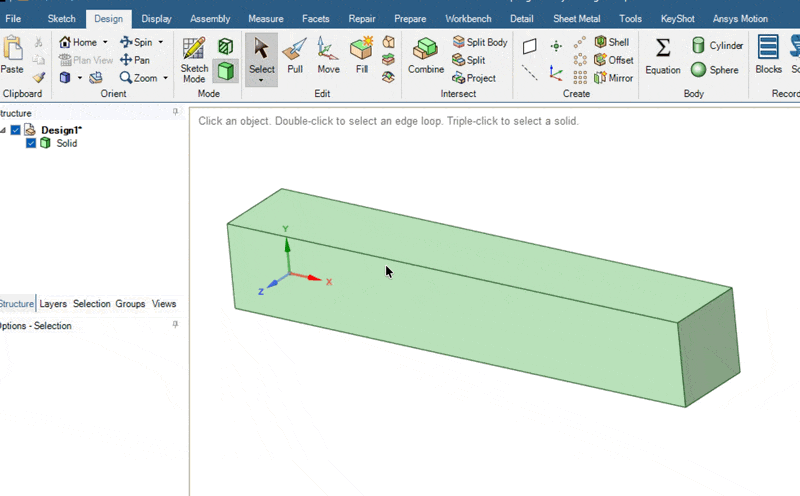Open the Layers panel tab
The image size is (800, 496).
[x=53, y=304]
